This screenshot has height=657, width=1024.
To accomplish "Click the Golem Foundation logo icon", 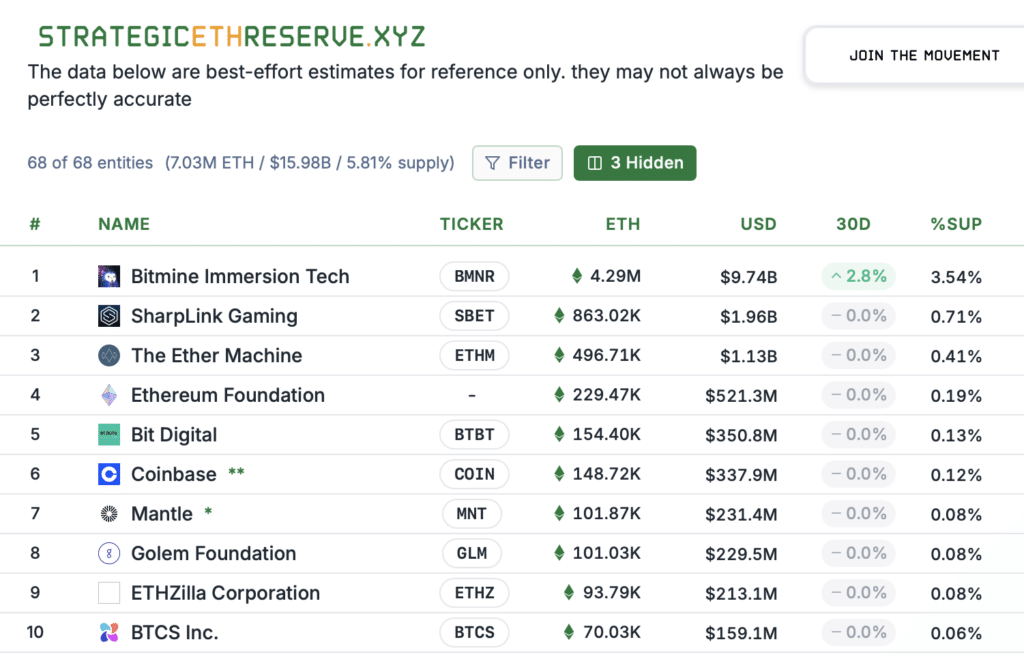I will (x=109, y=553).
